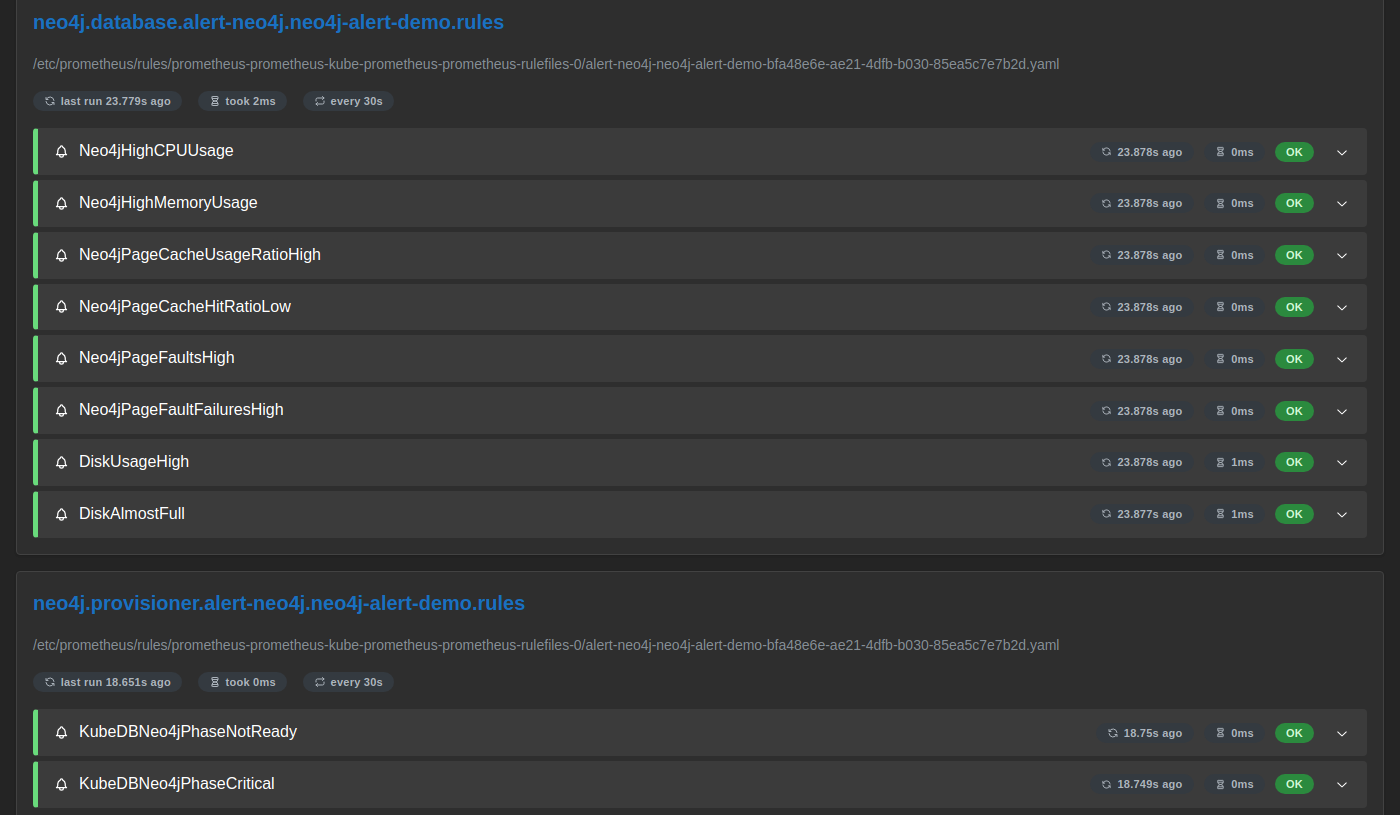Expand the DiskUsageHigh rule chevron
This screenshot has height=815, width=1400.
tap(1342, 462)
